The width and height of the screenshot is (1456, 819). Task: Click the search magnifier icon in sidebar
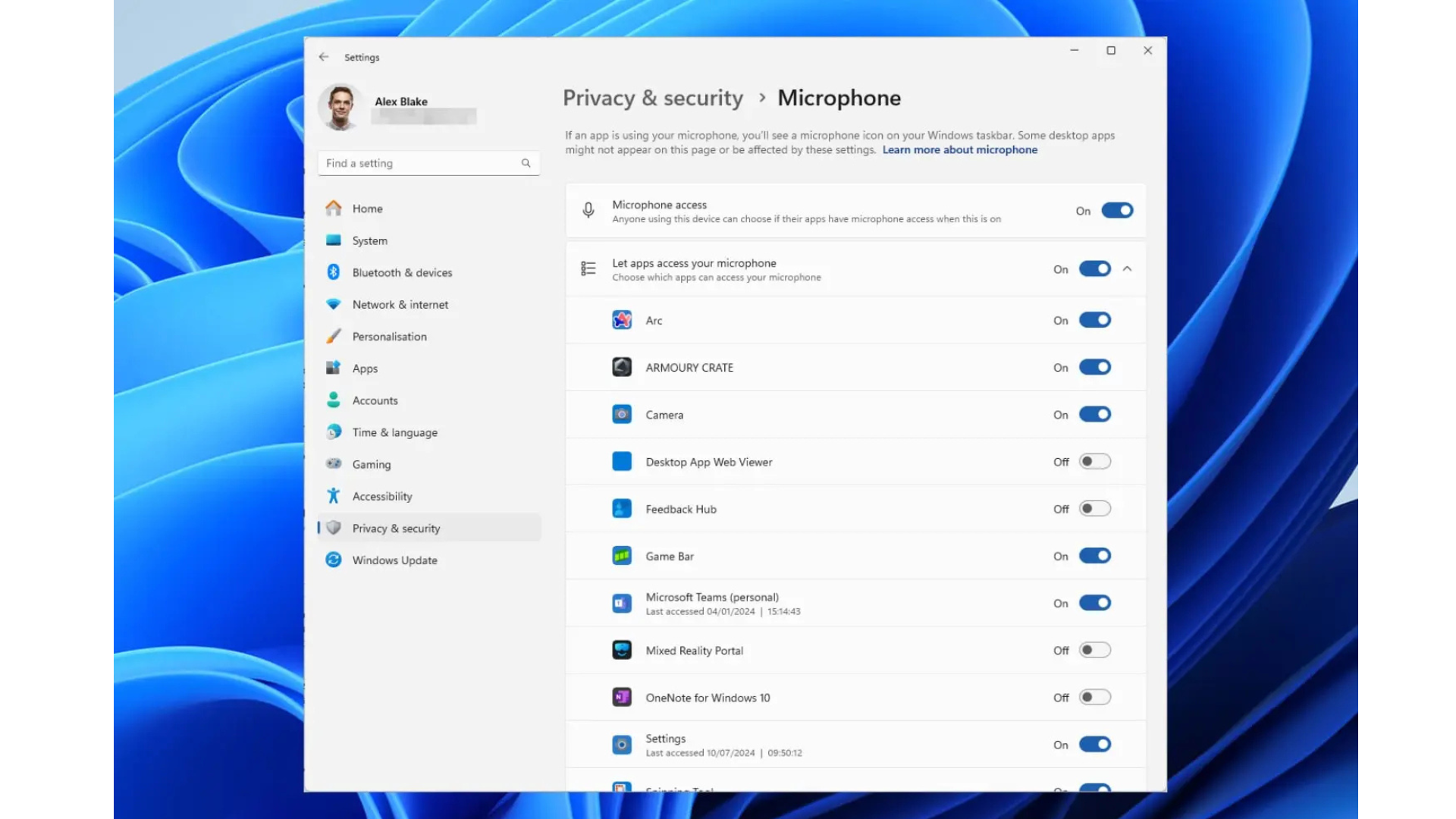pyautogui.click(x=526, y=163)
